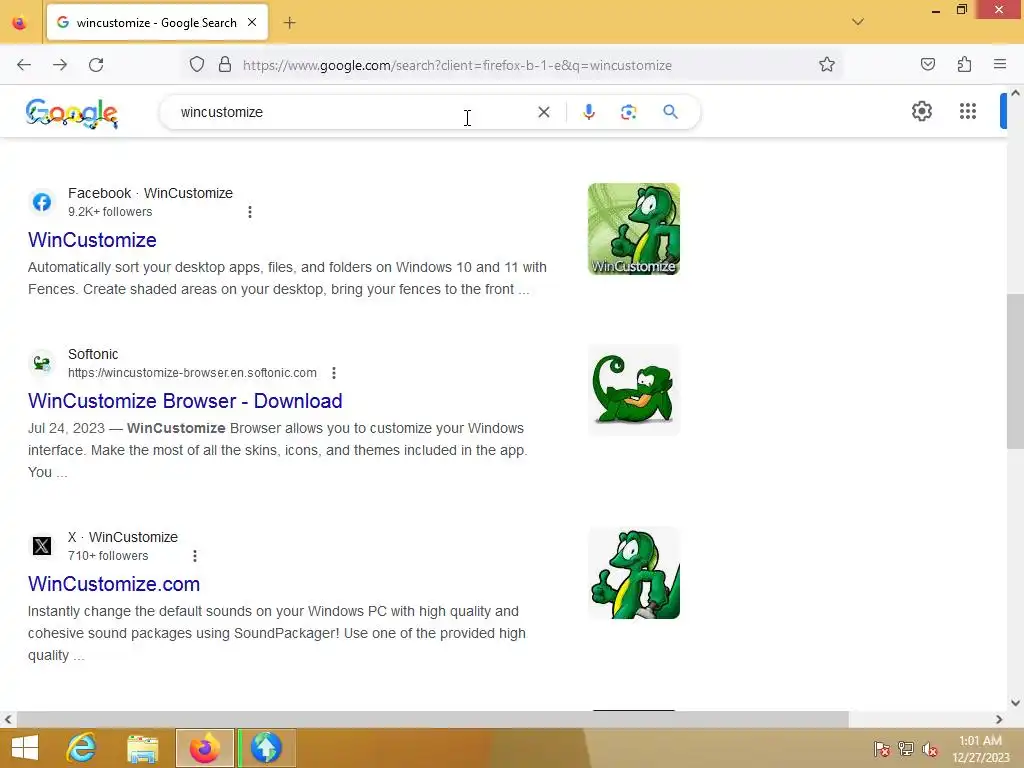
Task: Go forward with the forward arrow
Action: tap(60, 65)
